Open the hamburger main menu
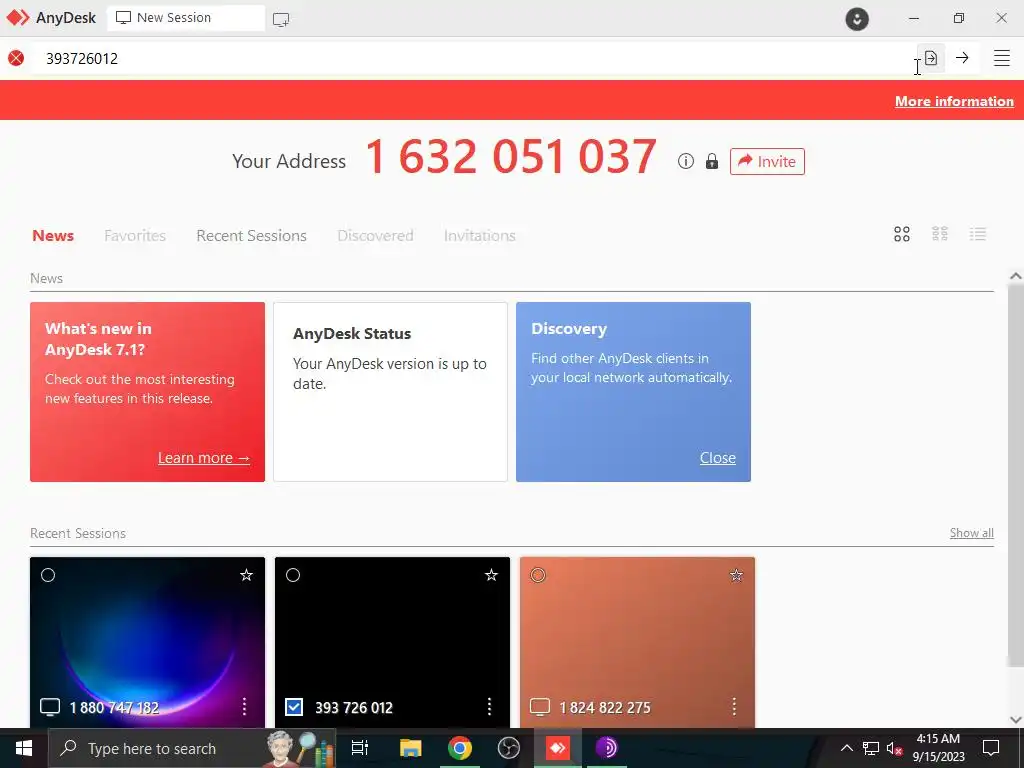1024x768 pixels. pyautogui.click(x=1002, y=58)
